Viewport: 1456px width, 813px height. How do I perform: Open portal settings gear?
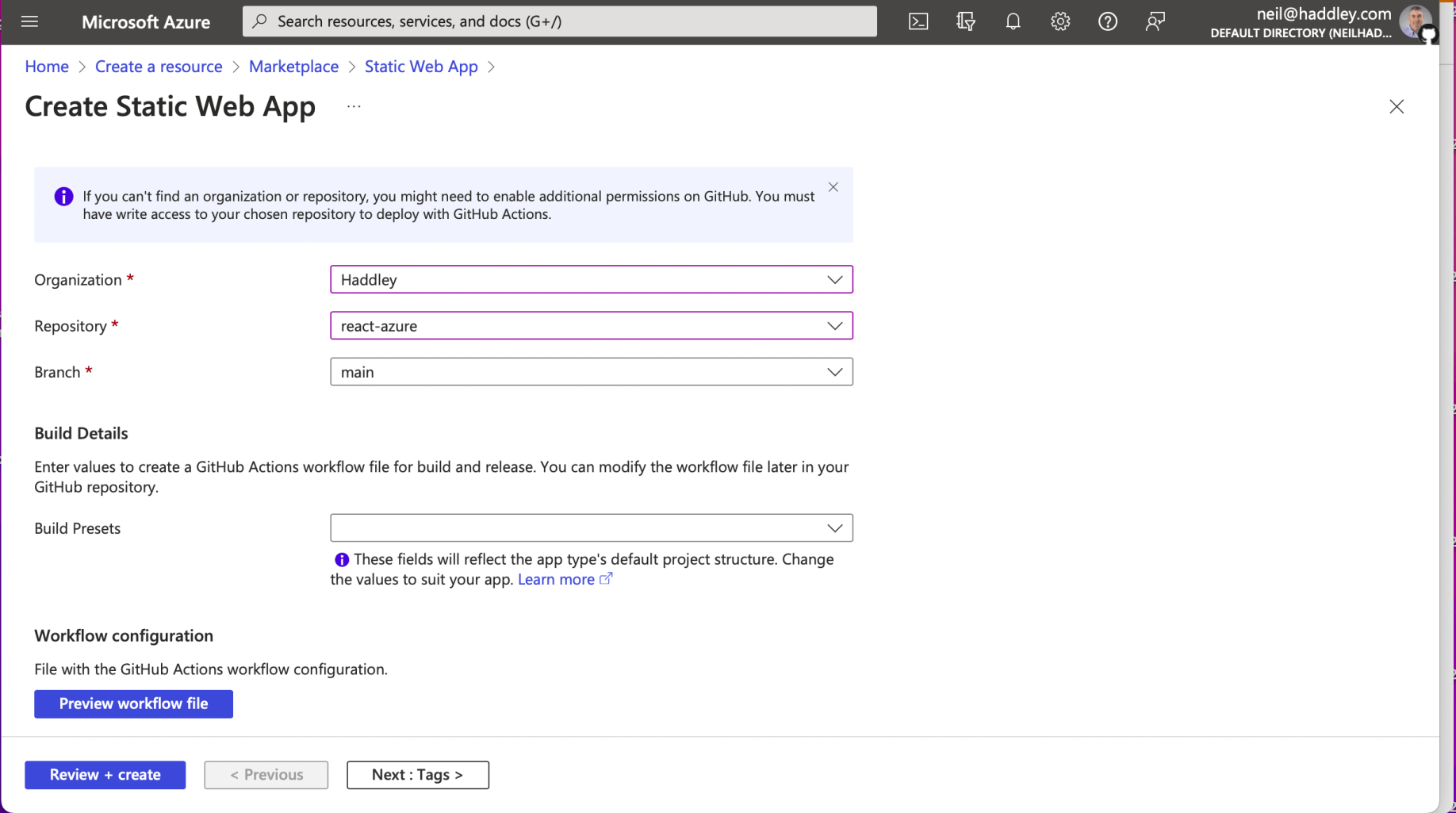click(x=1060, y=21)
